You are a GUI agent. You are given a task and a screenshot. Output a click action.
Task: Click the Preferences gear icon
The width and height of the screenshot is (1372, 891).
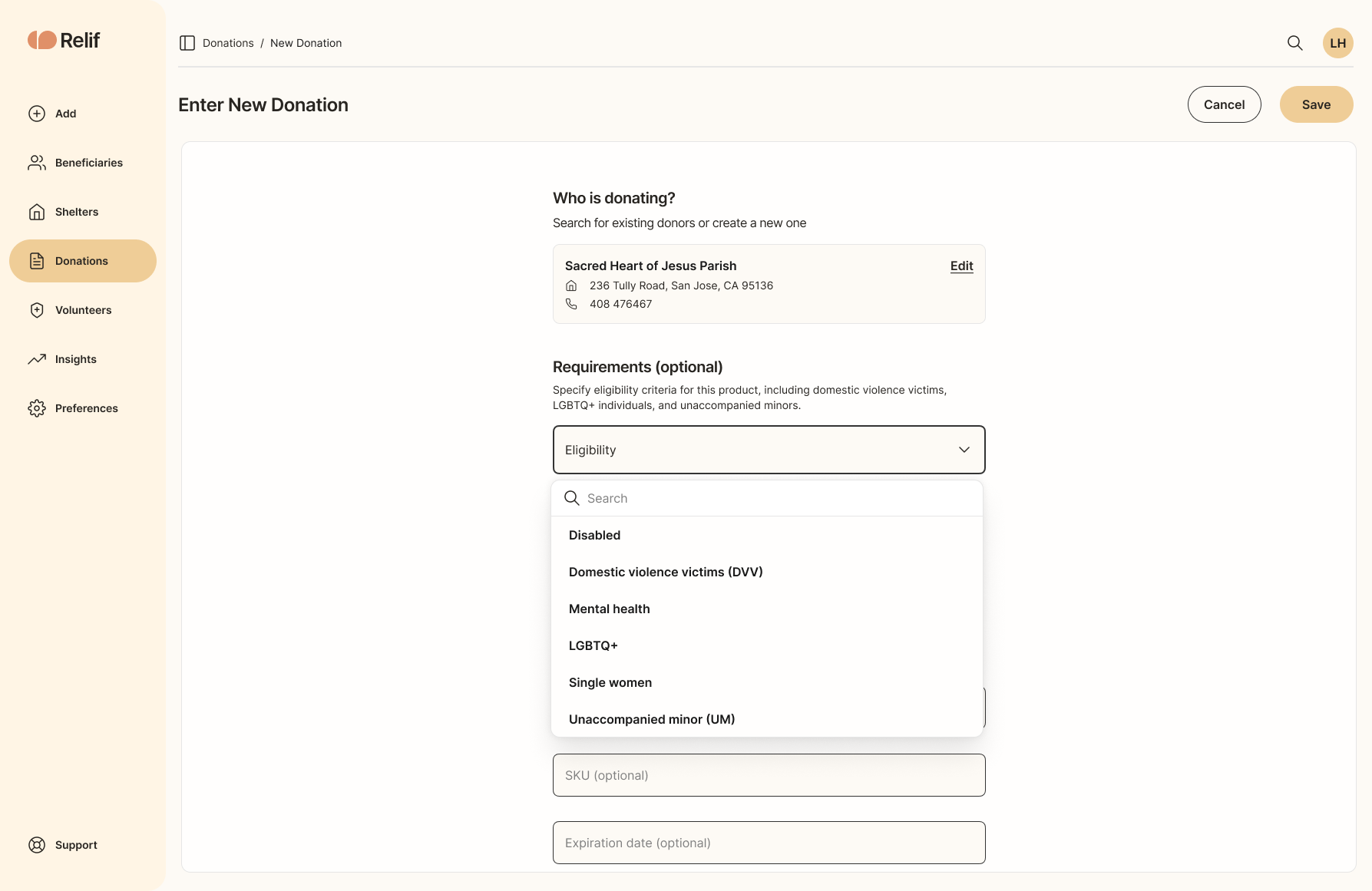click(37, 408)
